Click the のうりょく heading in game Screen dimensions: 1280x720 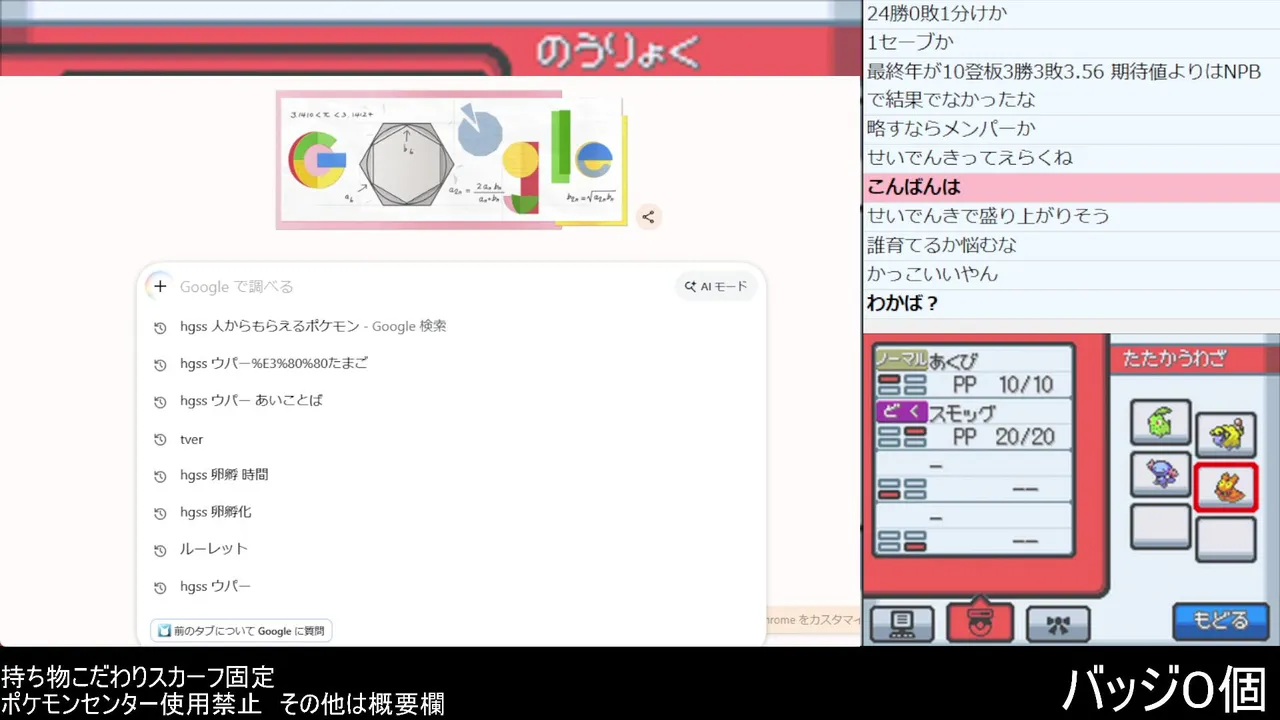(x=618, y=52)
